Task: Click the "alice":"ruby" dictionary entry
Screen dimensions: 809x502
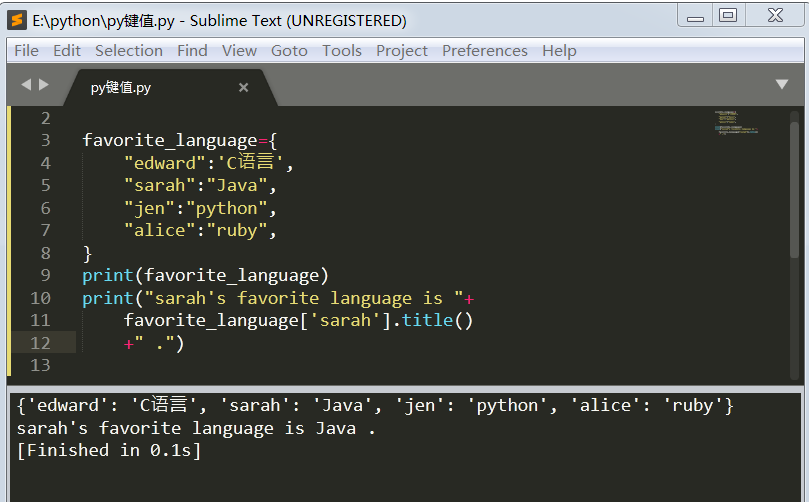Action: click(200, 230)
